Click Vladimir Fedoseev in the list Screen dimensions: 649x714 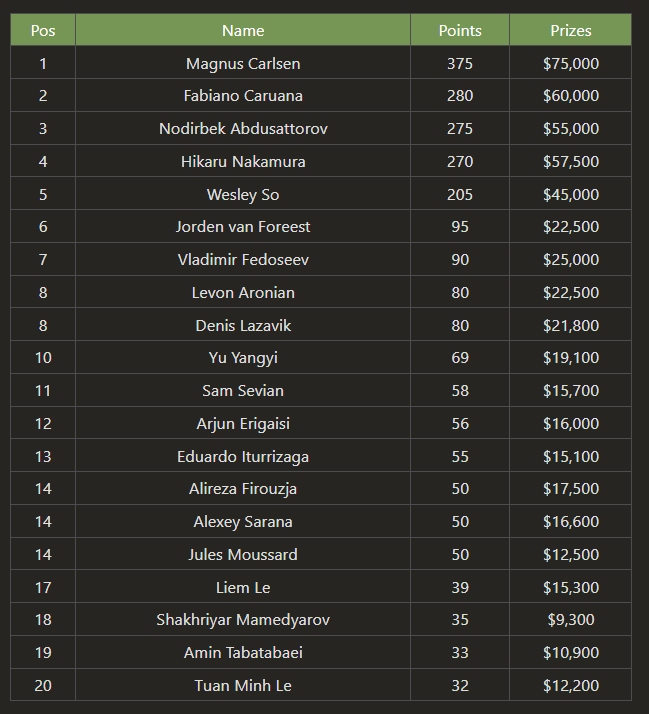[x=243, y=260]
